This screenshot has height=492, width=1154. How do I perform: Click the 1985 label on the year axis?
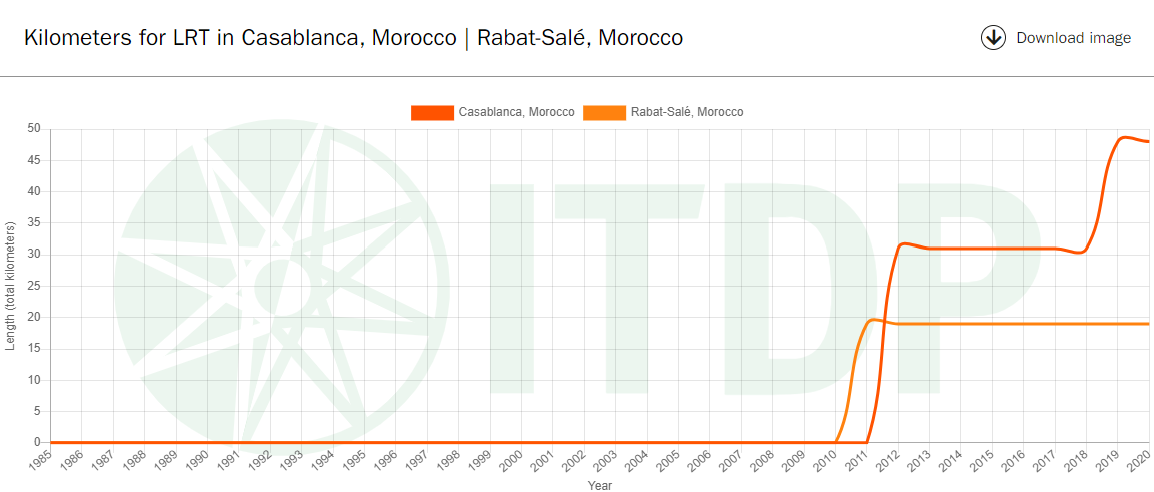click(41, 461)
